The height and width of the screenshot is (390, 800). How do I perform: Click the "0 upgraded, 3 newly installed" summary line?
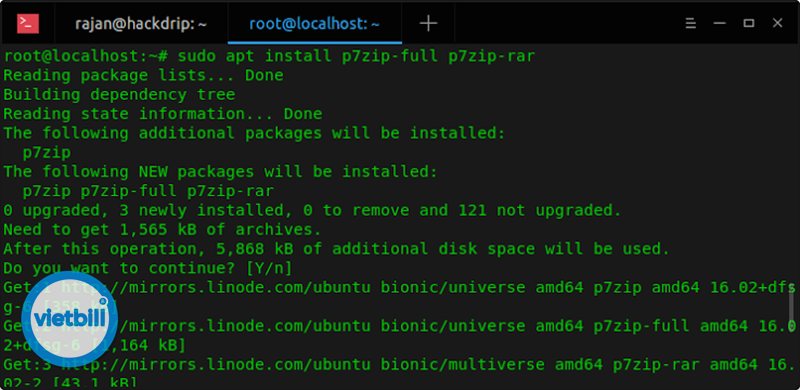(x=312, y=210)
